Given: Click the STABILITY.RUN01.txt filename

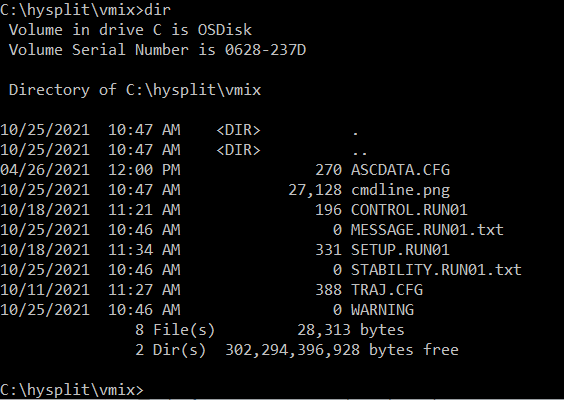Looking at the screenshot, I should (x=436, y=270).
